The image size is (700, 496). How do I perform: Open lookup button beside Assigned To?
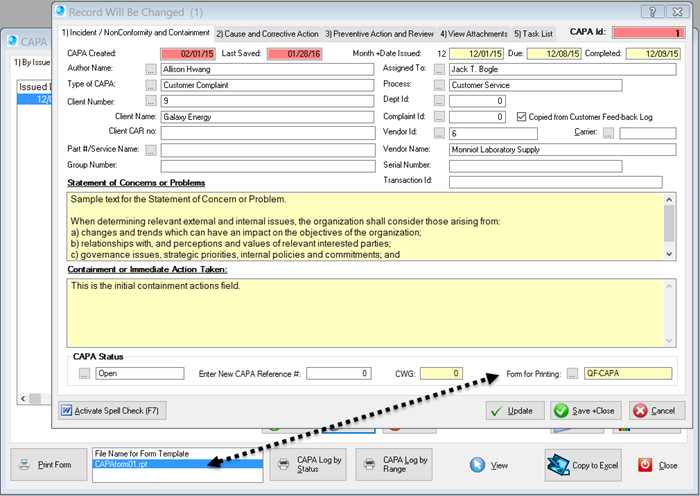(438, 69)
